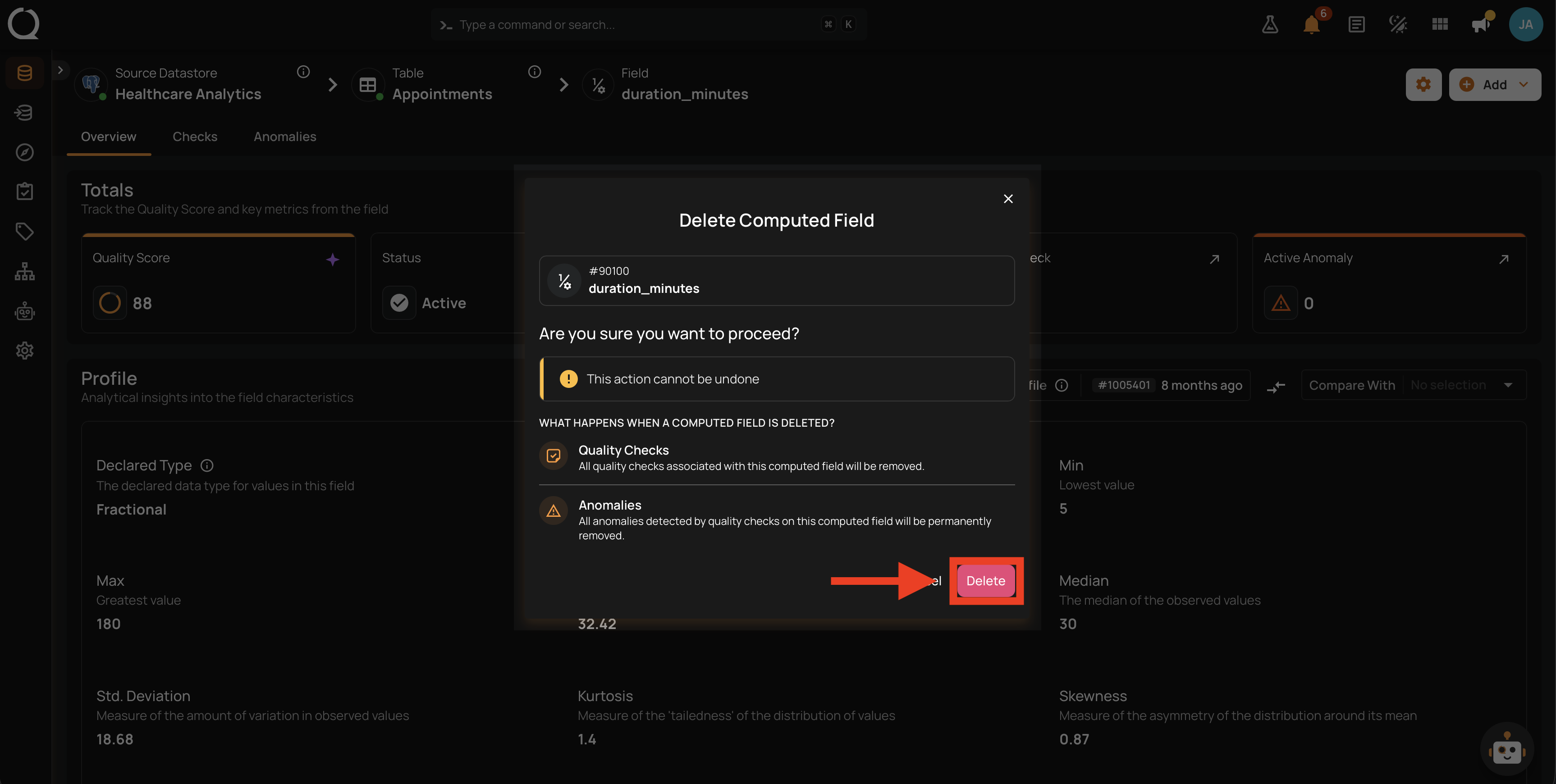Close the Delete Computed Field dialog
1556x784 pixels.
coord(1007,199)
